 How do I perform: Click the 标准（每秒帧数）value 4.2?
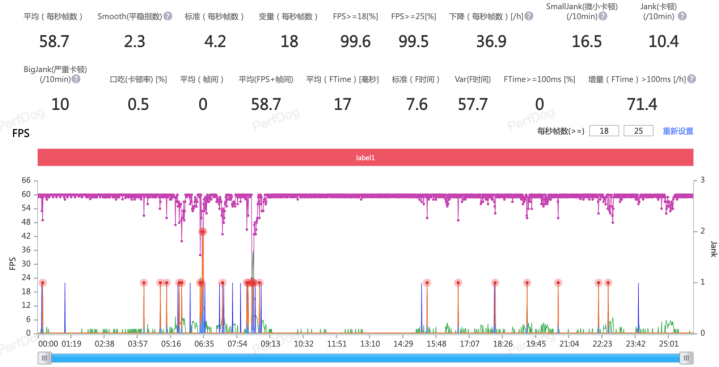215,42
